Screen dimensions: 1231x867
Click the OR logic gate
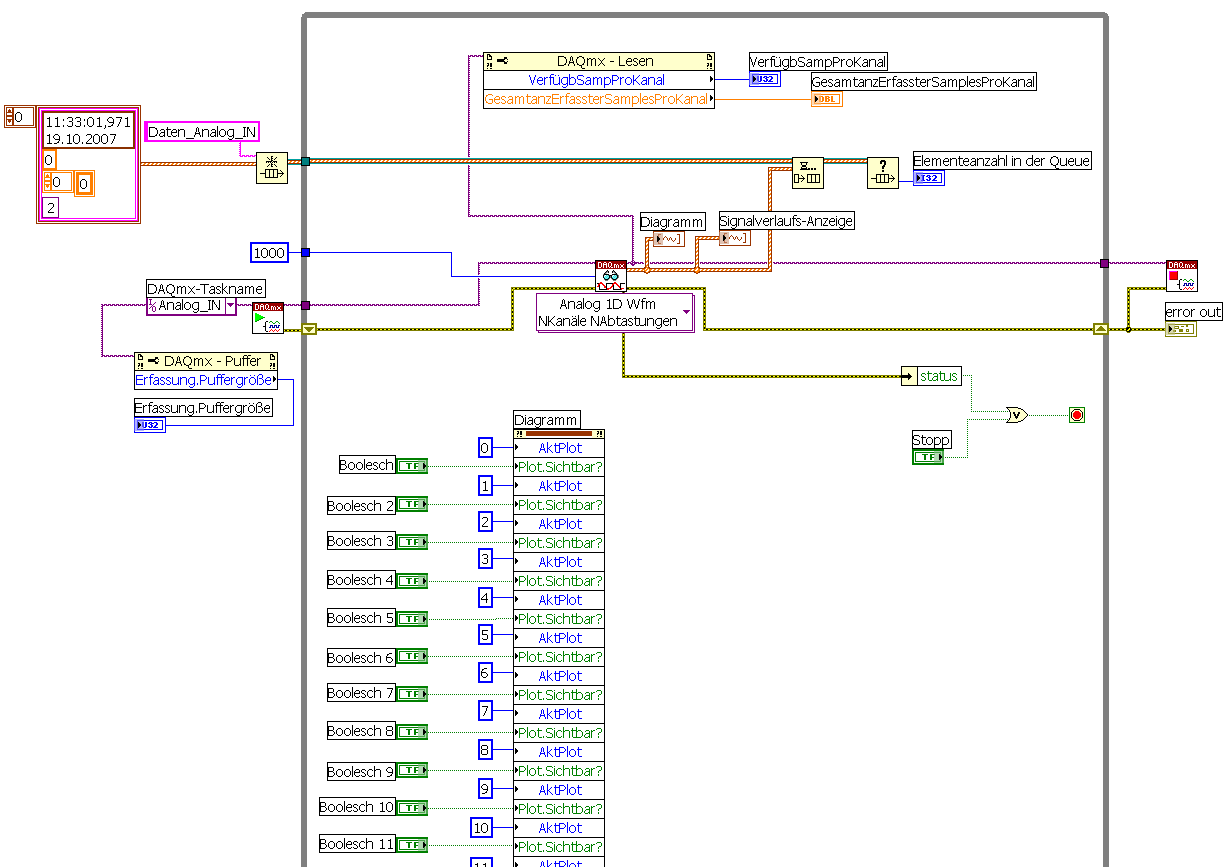[x=1016, y=414]
